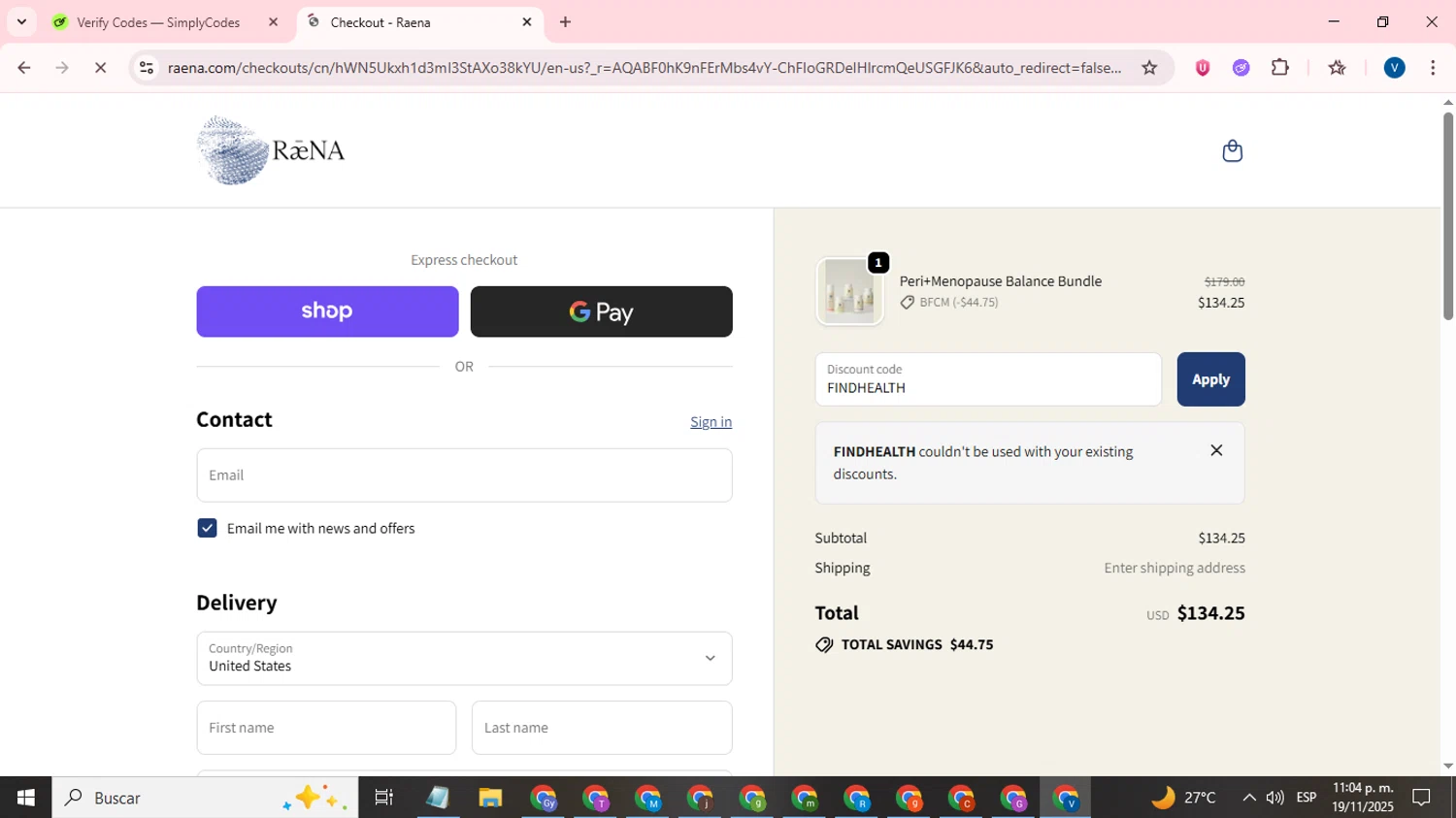
Task: Click the Raena logo
Action: (x=271, y=150)
